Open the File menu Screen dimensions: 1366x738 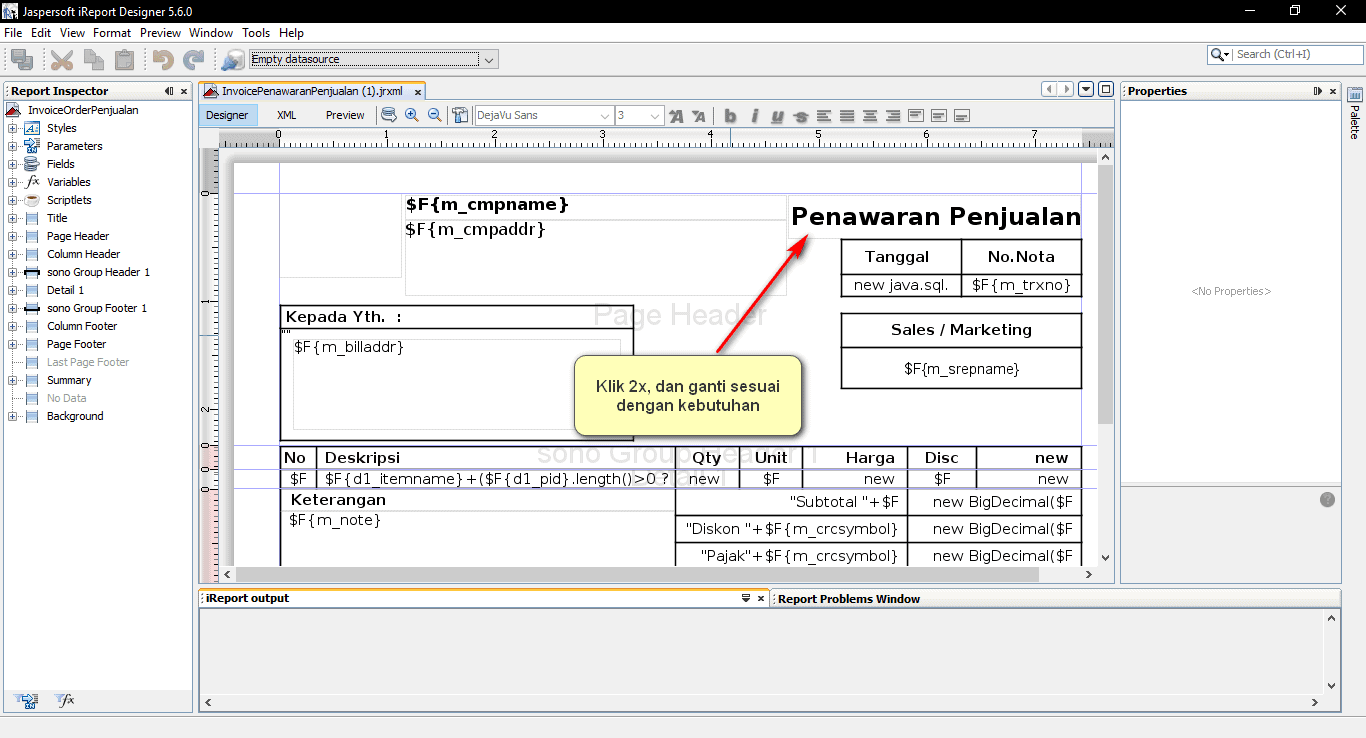[x=13, y=33]
